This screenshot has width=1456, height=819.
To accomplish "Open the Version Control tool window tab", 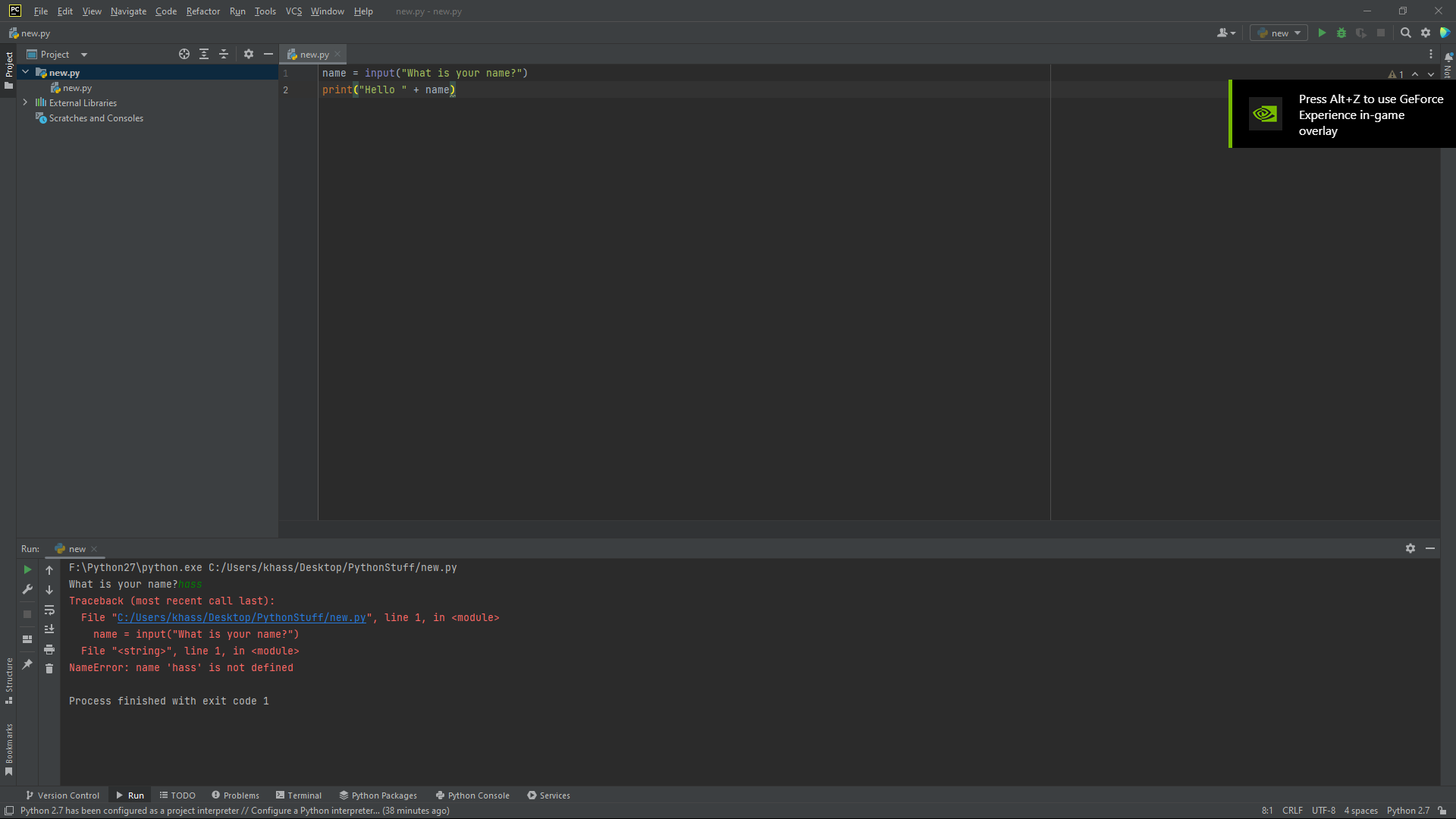I will 62,795.
